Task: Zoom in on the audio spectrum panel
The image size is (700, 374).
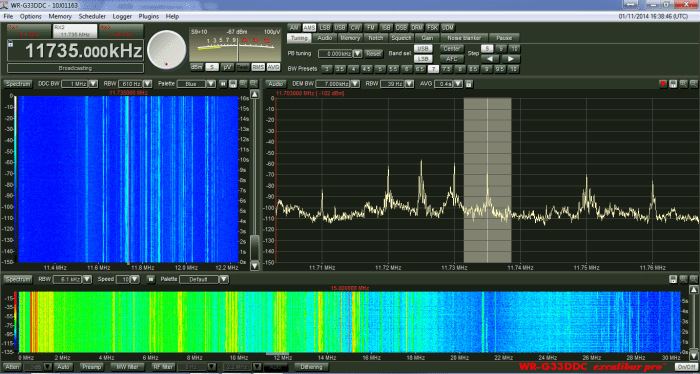Action: pyautogui.click(x=683, y=84)
